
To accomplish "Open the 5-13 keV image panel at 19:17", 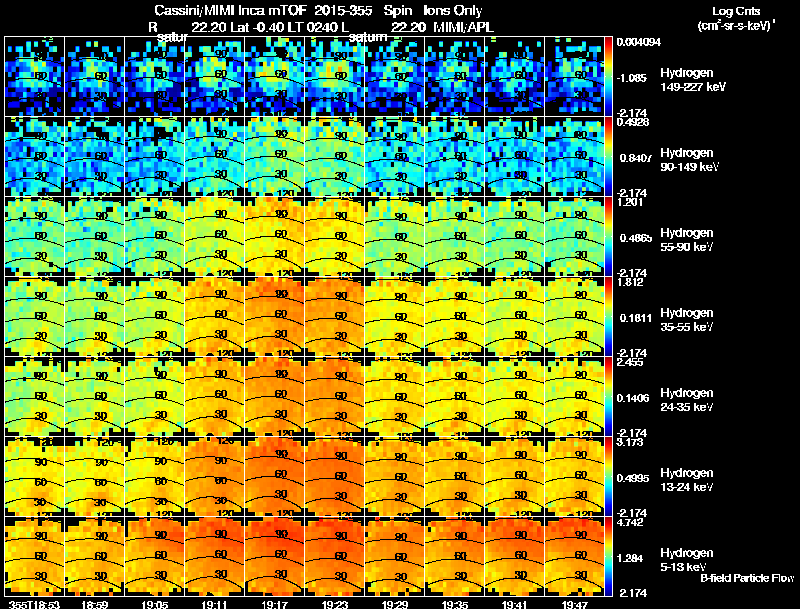I will [x=274, y=557].
